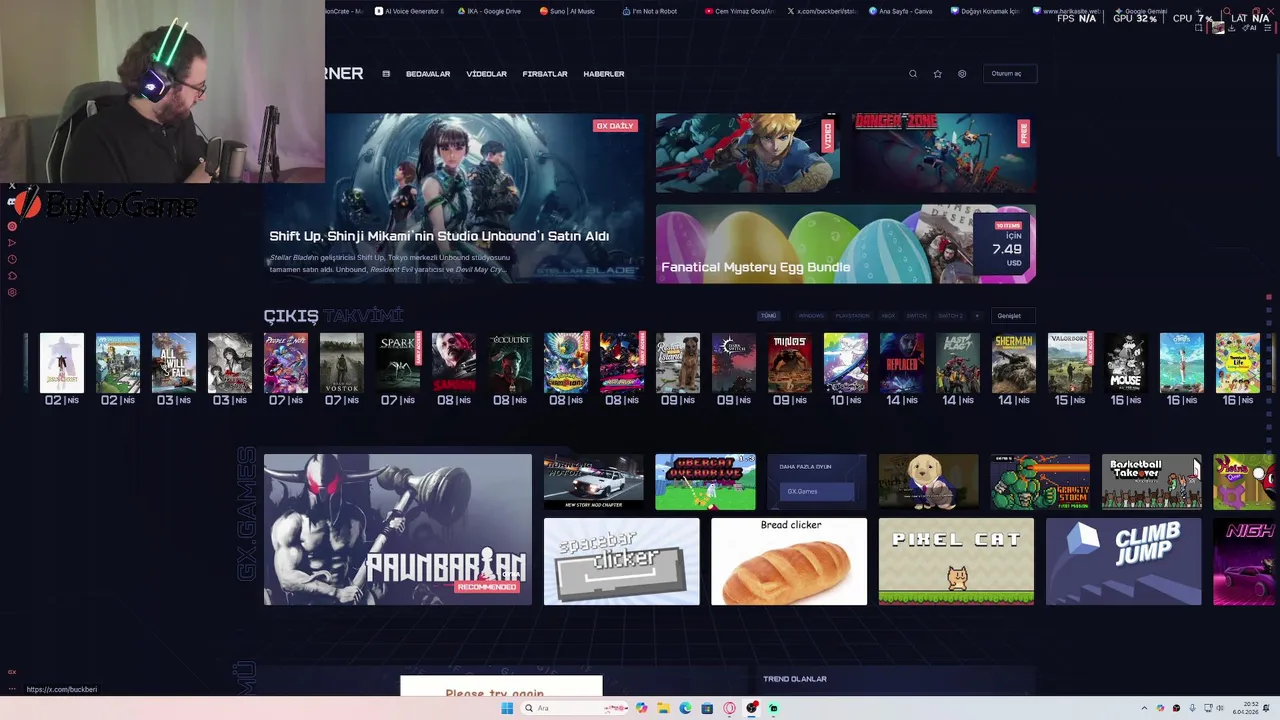Open the All Will Fall game cover

coord(173,362)
